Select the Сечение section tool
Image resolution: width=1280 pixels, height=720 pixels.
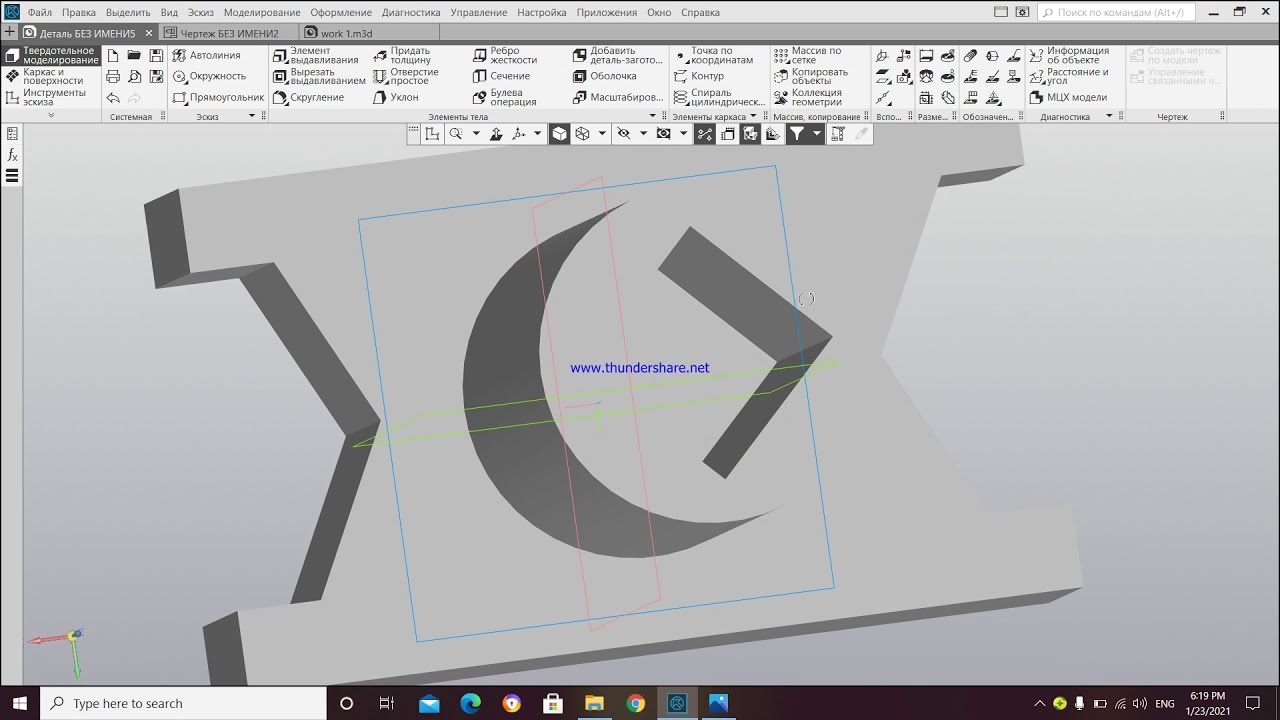(x=502, y=77)
